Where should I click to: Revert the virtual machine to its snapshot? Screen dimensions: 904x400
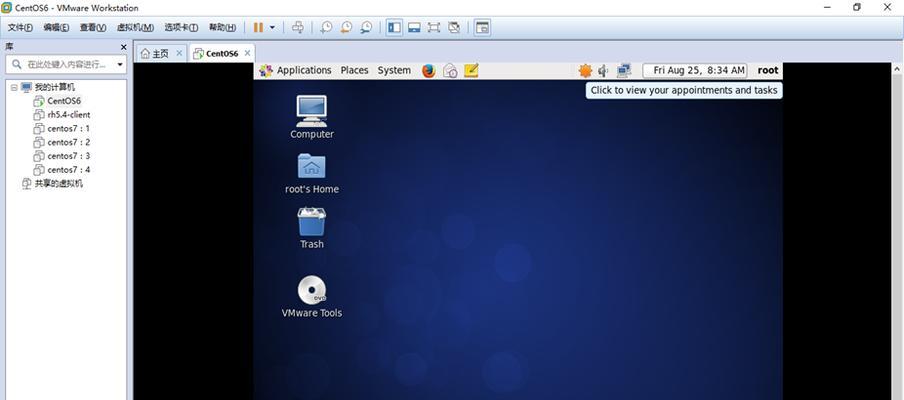(x=346, y=27)
